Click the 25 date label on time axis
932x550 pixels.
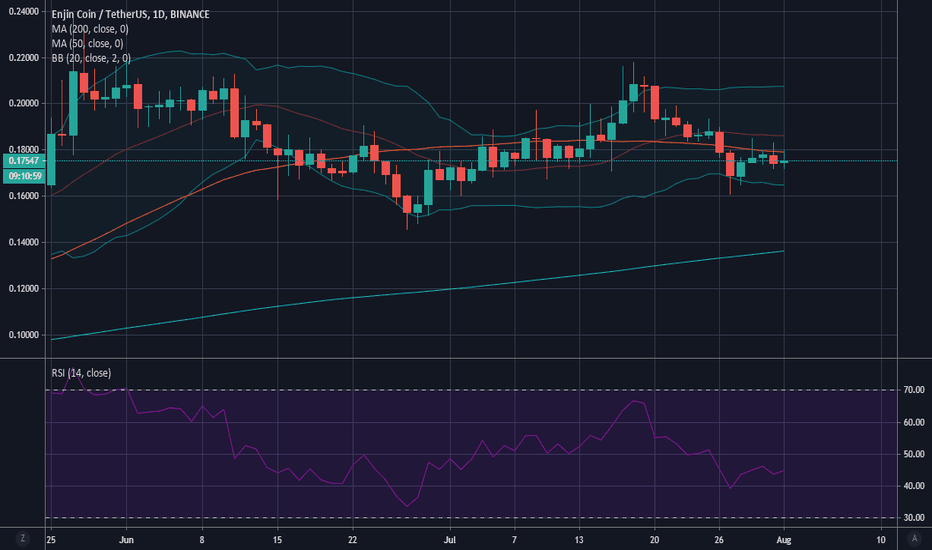tap(51, 540)
